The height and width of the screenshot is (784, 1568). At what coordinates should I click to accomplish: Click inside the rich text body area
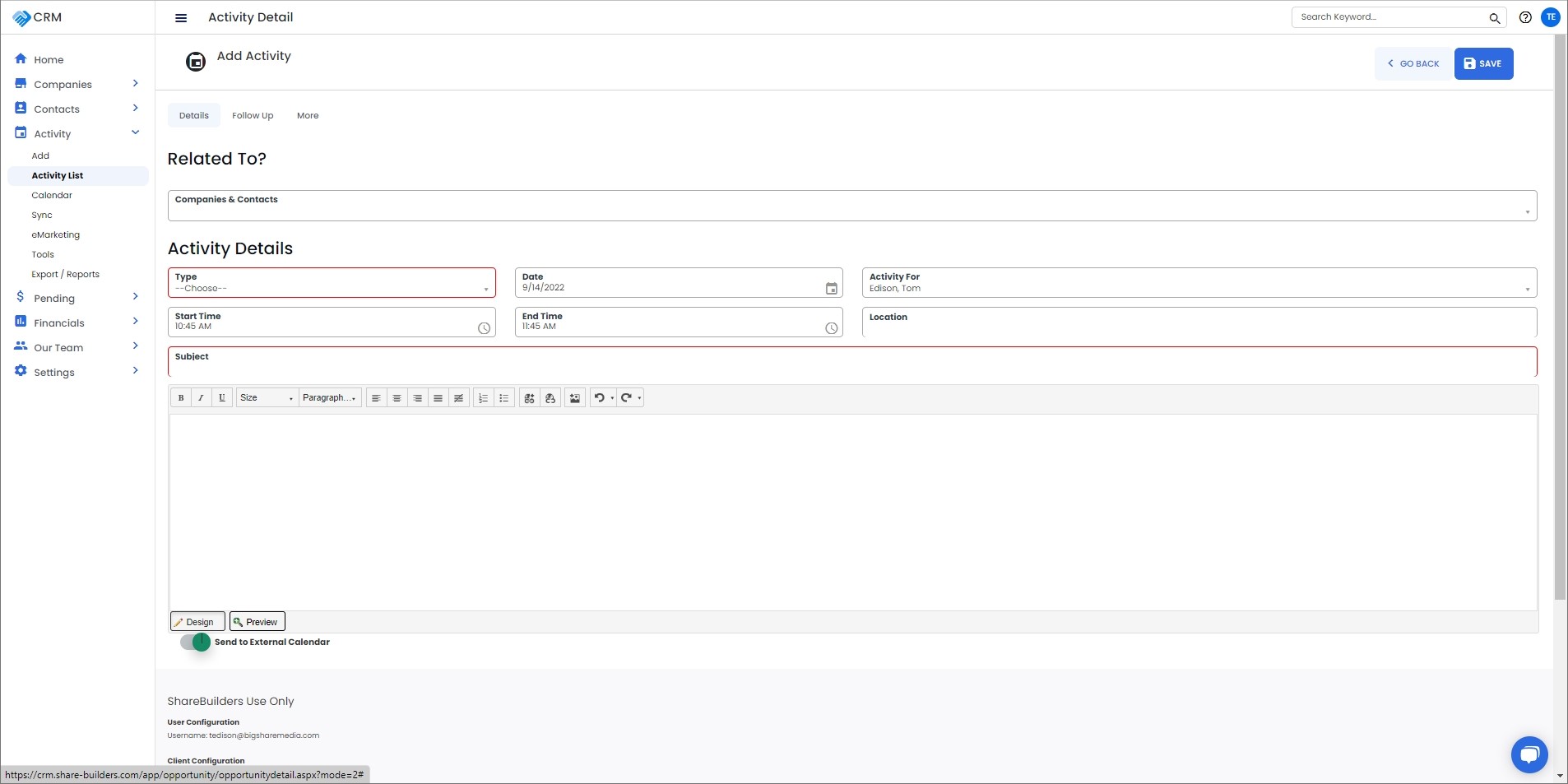coord(853,512)
